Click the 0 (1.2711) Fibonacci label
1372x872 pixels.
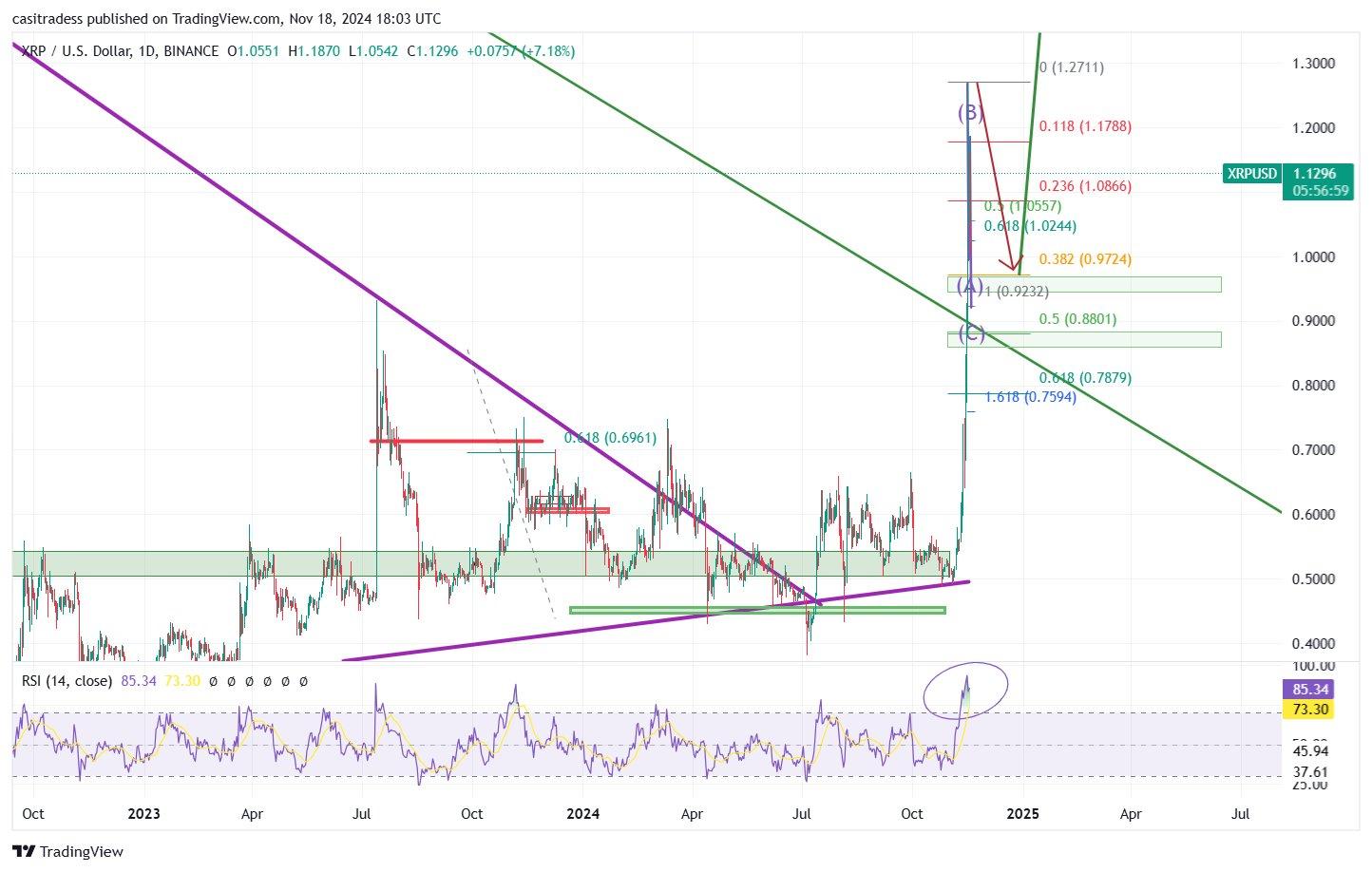click(1072, 67)
